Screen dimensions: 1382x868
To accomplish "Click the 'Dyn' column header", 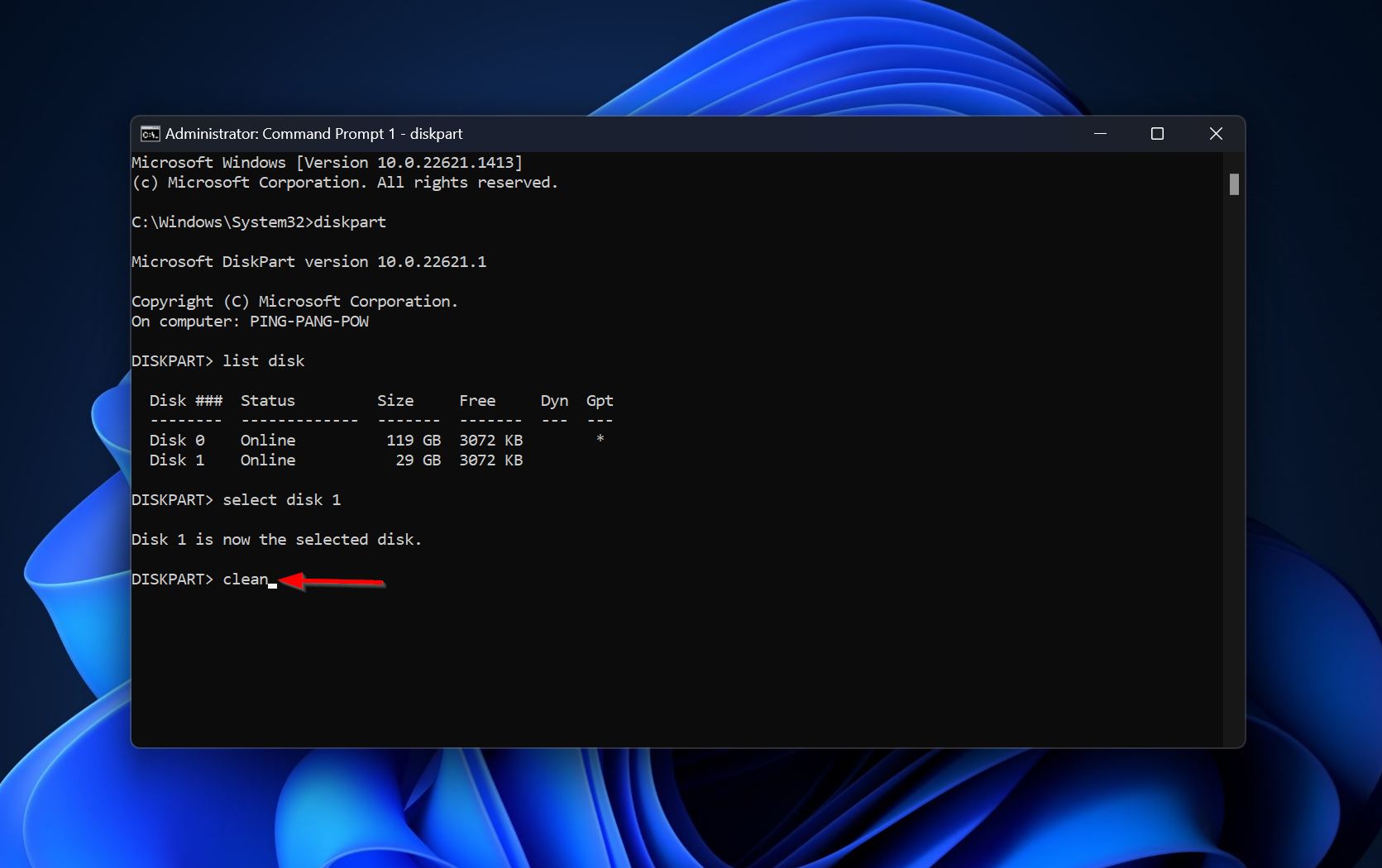I will click(554, 401).
